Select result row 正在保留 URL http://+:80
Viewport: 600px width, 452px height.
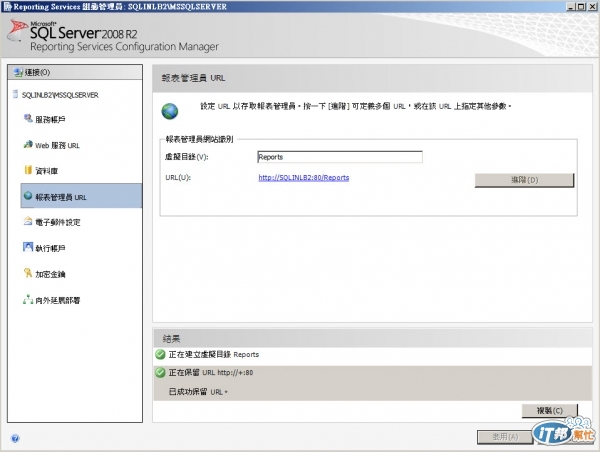pos(372,372)
